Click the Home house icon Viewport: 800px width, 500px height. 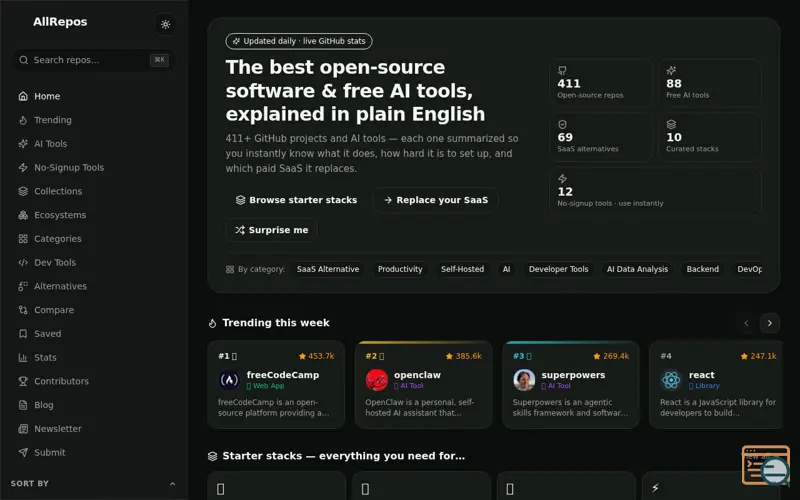click(x=23, y=96)
